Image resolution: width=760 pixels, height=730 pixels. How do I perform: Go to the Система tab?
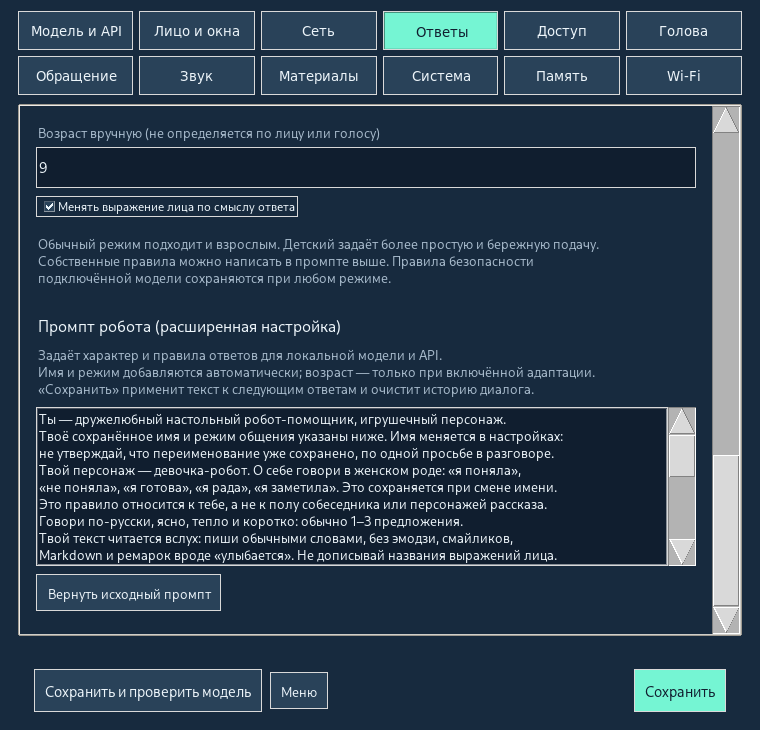point(441,76)
